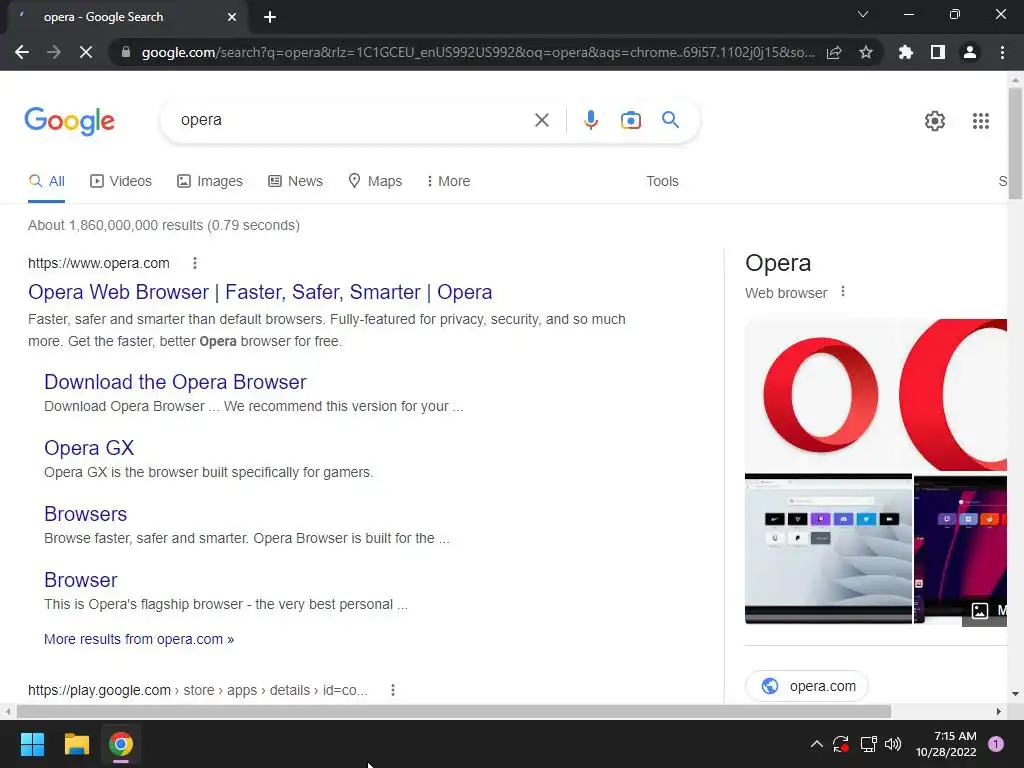Close the opera Google Search tab
The height and width of the screenshot is (768, 1024).
232,17
